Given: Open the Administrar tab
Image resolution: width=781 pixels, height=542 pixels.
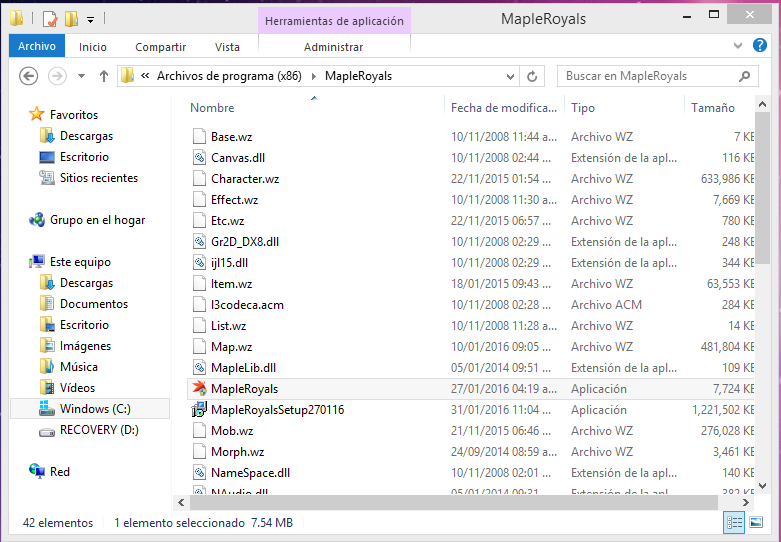Looking at the screenshot, I should (x=333, y=47).
